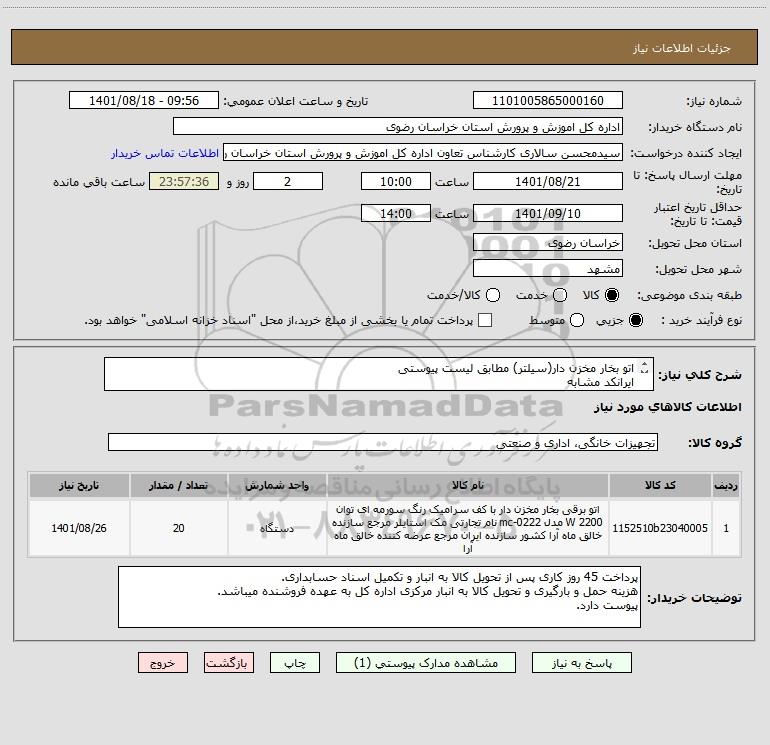This screenshot has width=770, height=745.
Task: Select the کالا radio button
Action: 612,295
